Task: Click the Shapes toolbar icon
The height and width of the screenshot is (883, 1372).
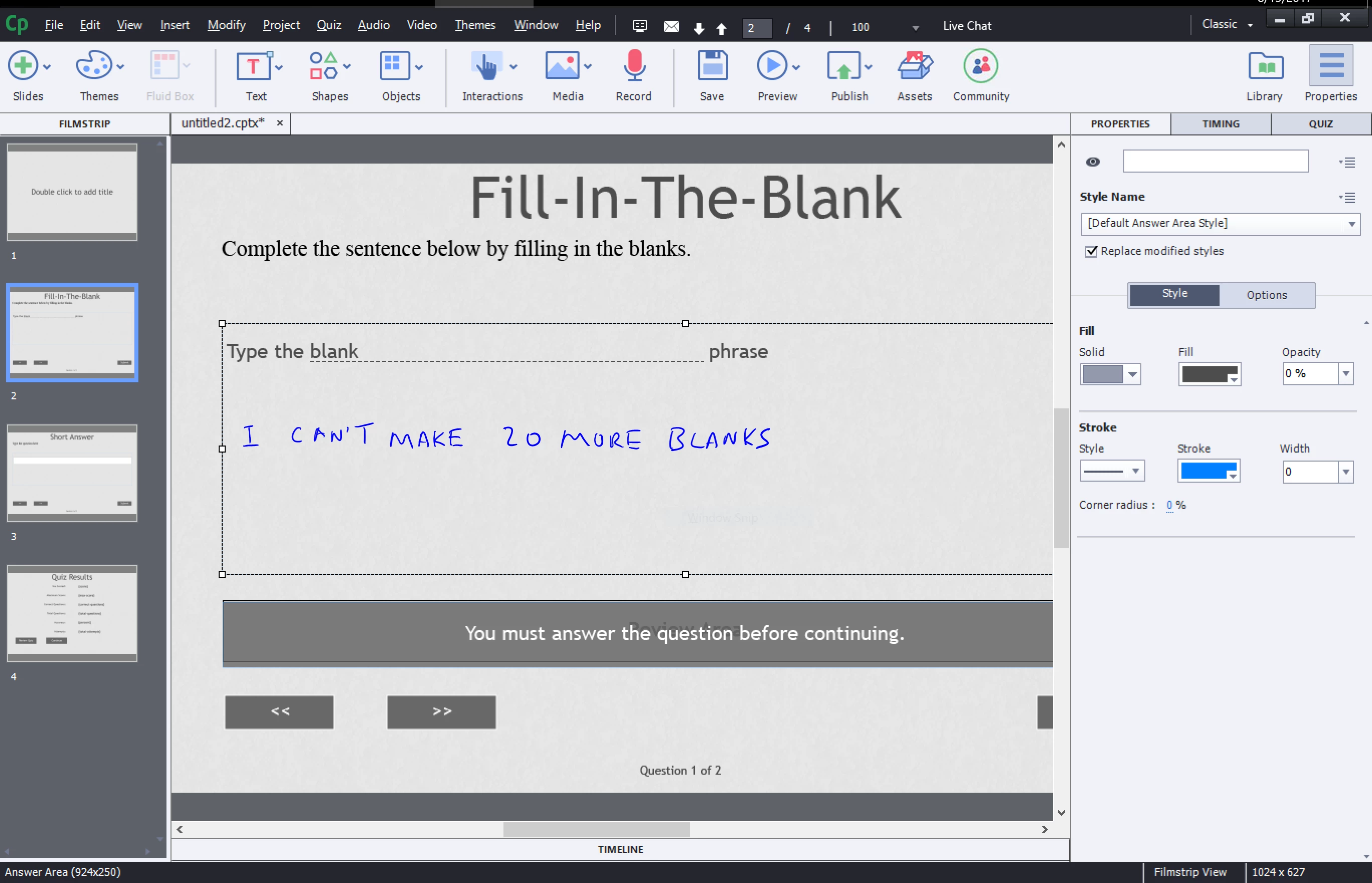Action: click(323, 67)
